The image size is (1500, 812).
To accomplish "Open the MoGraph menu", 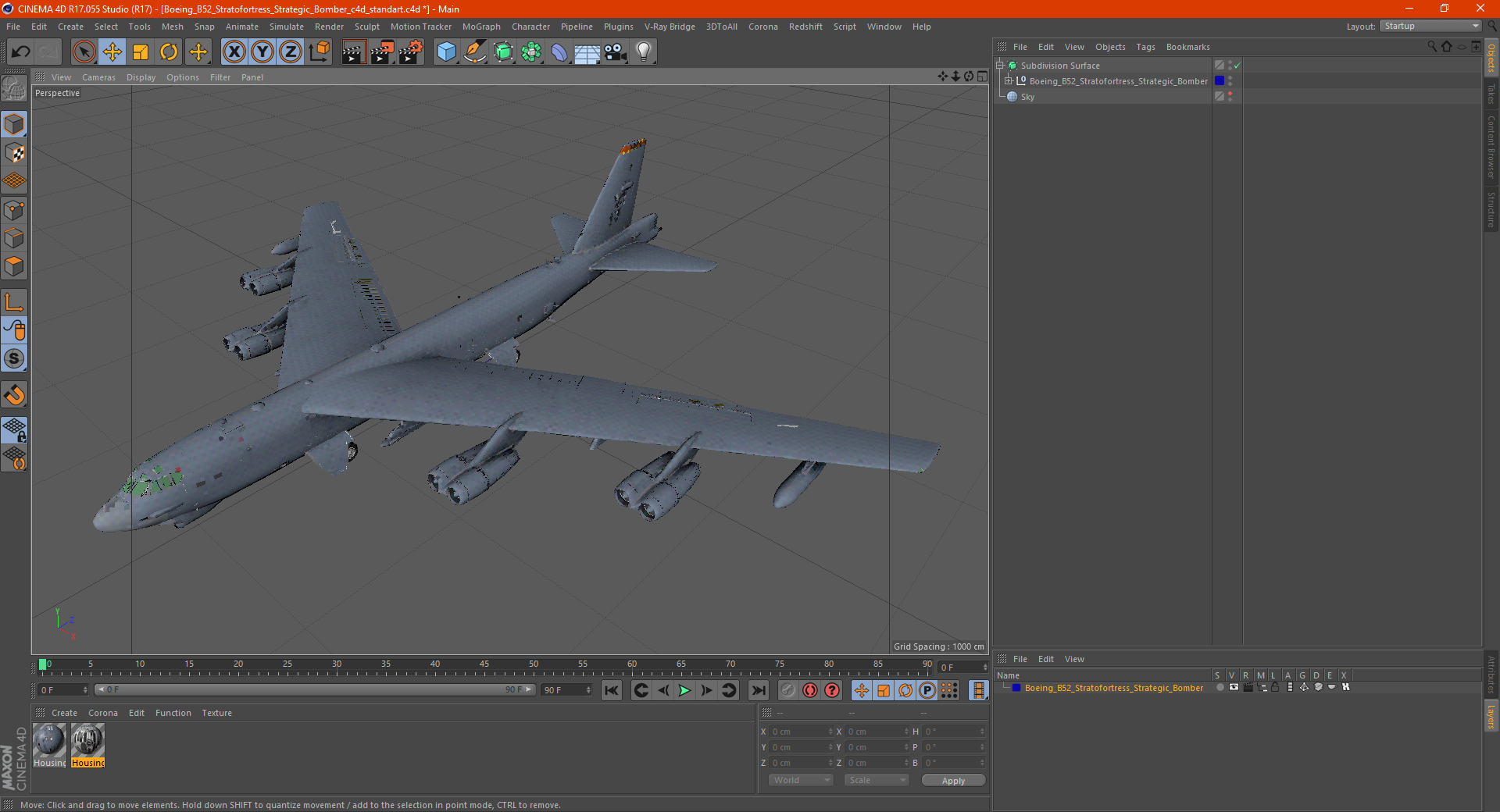I will [x=481, y=27].
